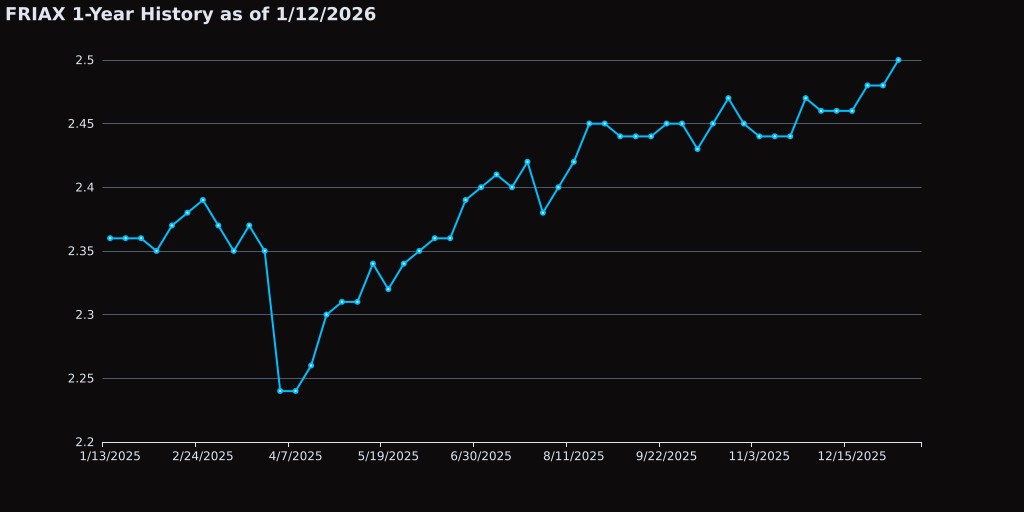The image size is (1024, 512).
Task: Select the 2.2 y-axis value label
Action: [x=85, y=442]
